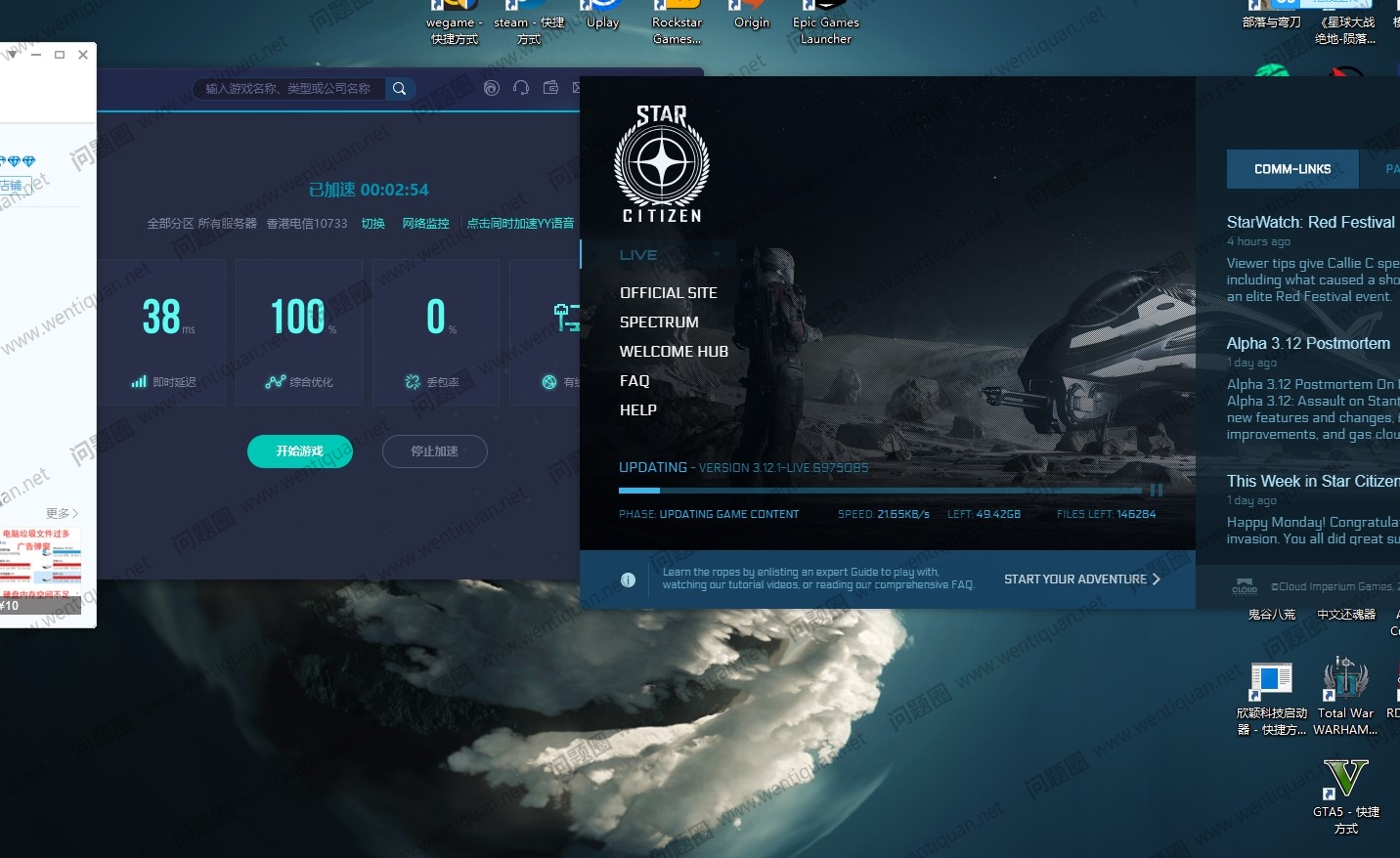Expand the LIVE channel dropdown
Screen dimensions: 1400x858
click(717, 255)
